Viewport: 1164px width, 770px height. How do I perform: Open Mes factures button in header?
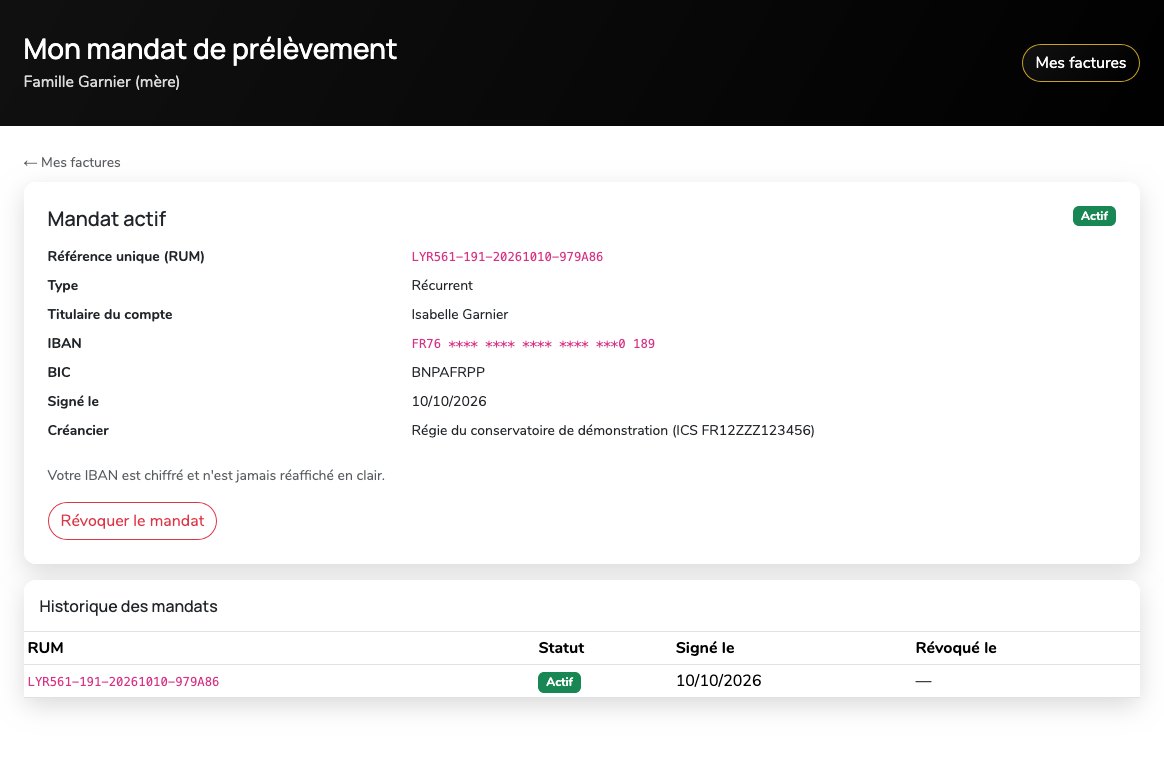[x=1080, y=63]
